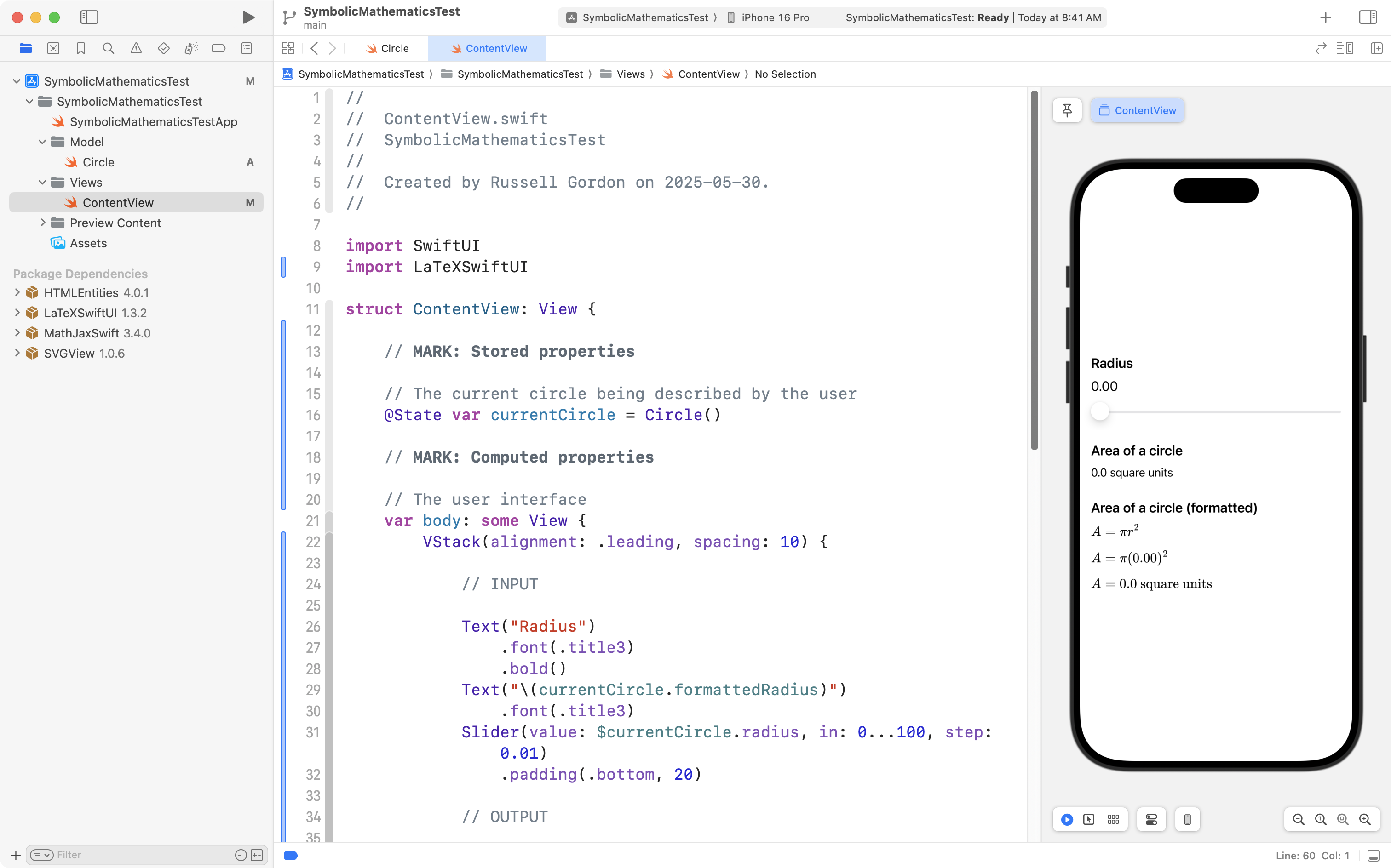Open the Variants grid mode button
Image resolution: width=1391 pixels, height=868 pixels.
coord(1113,819)
